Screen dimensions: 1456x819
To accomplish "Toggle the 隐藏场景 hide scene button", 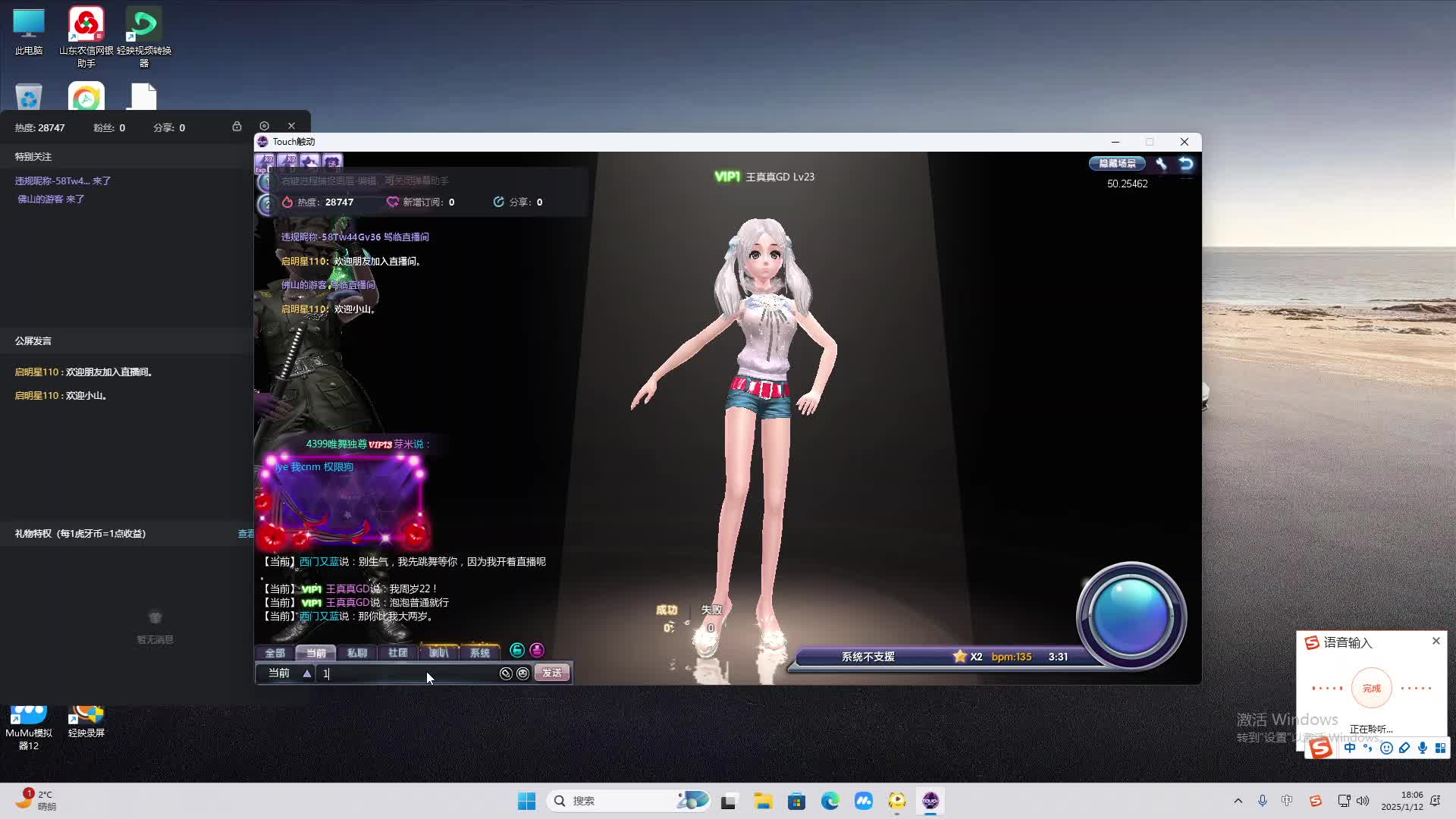I will [x=1117, y=164].
